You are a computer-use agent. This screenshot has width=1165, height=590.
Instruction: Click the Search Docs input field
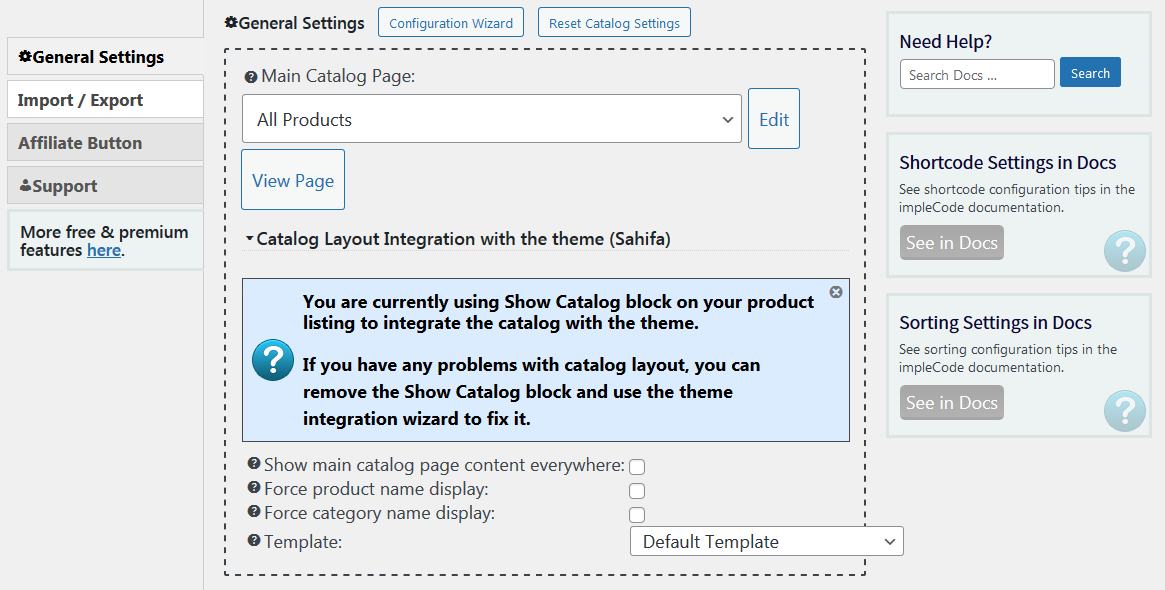977,74
